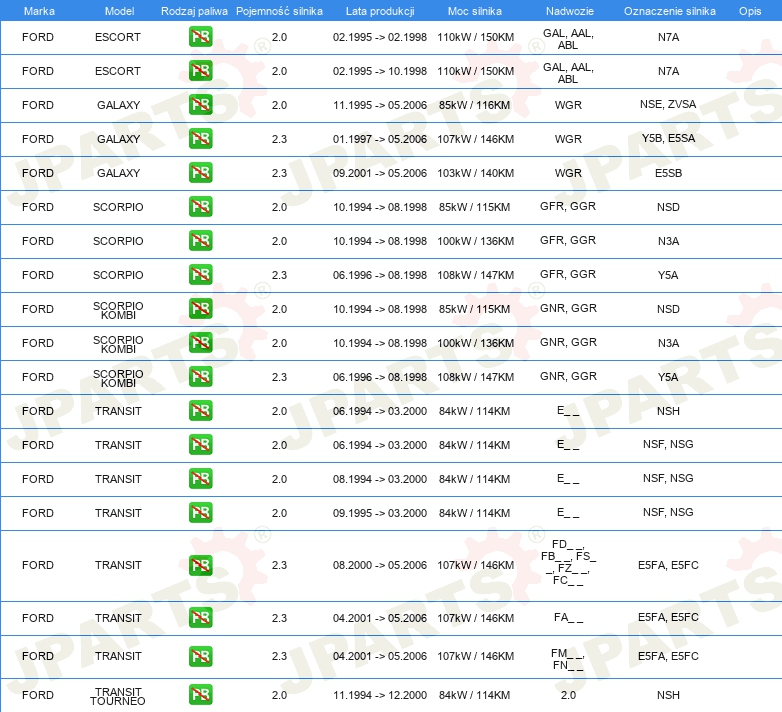Select the engine code Y5B, E5SA
The width and height of the screenshot is (782, 712).
tap(668, 138)
